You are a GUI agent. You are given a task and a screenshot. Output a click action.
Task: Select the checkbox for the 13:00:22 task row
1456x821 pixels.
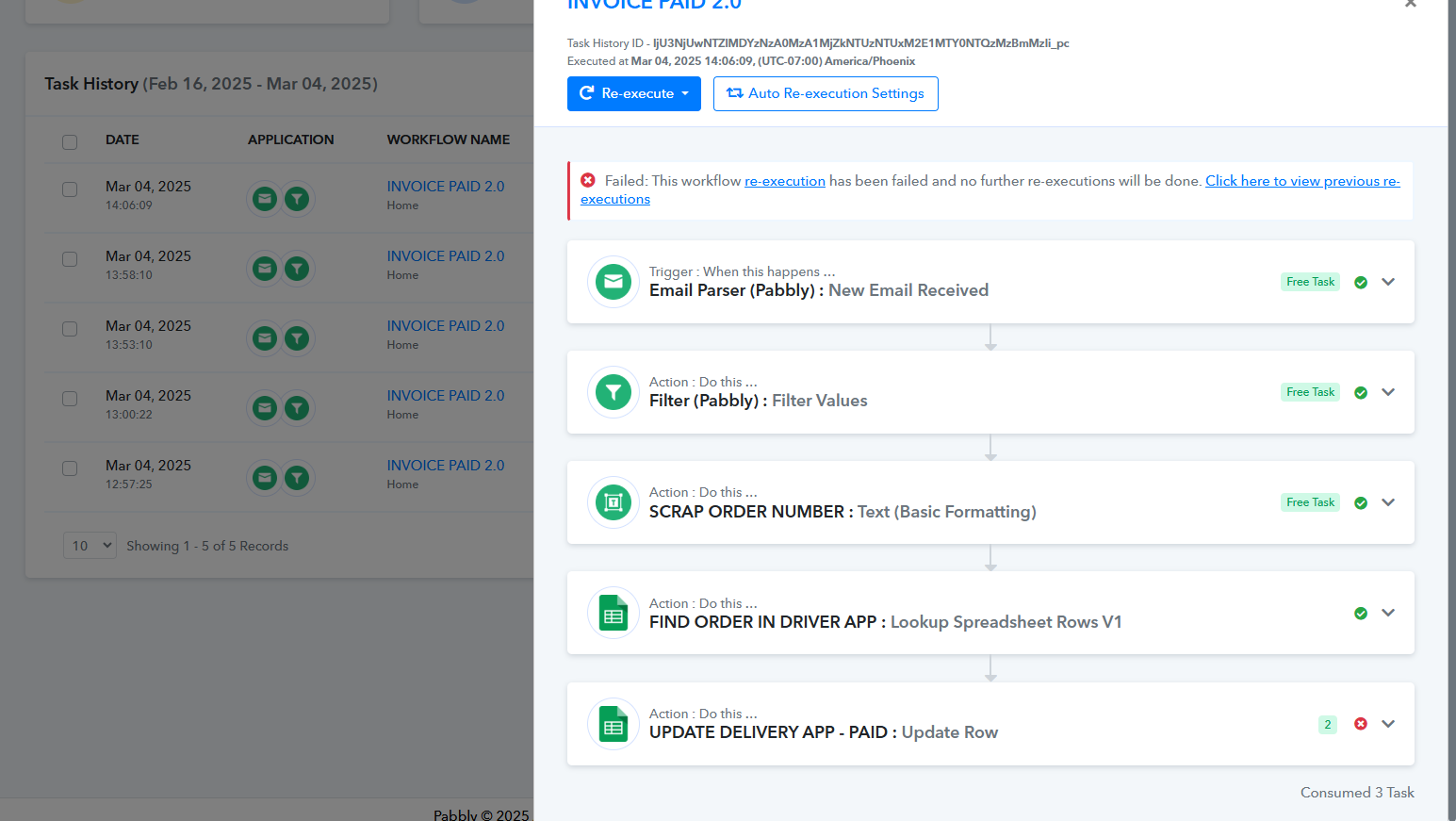(70, 399)
